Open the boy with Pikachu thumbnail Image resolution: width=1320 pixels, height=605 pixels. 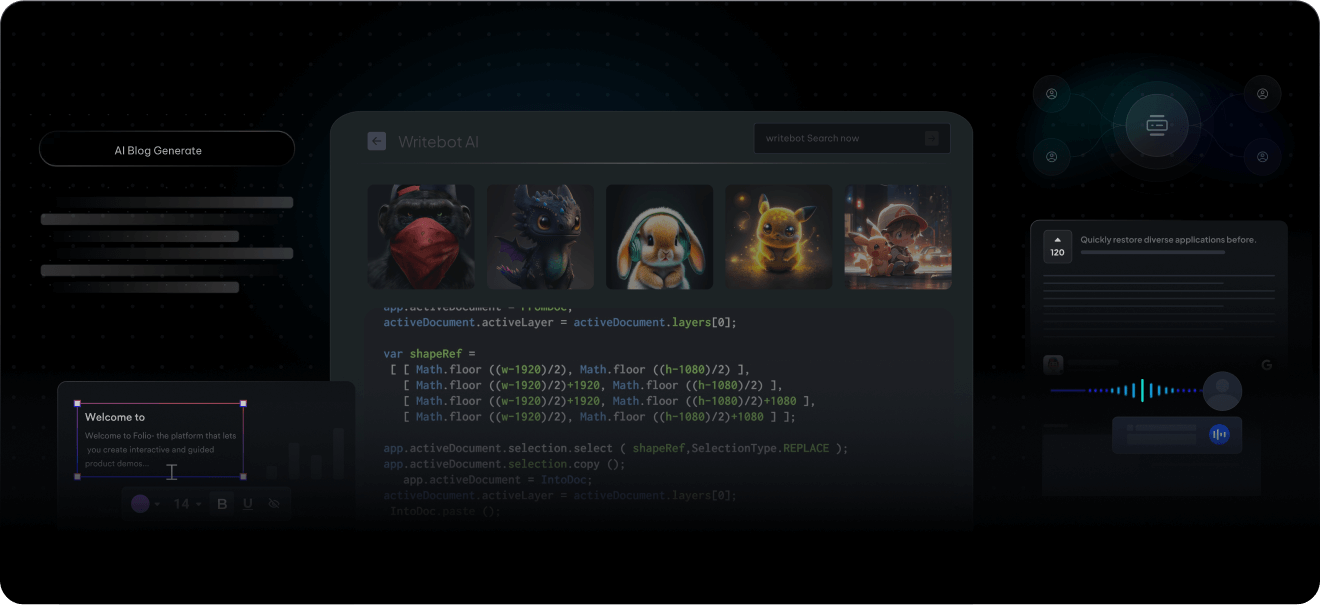(898, 237)
